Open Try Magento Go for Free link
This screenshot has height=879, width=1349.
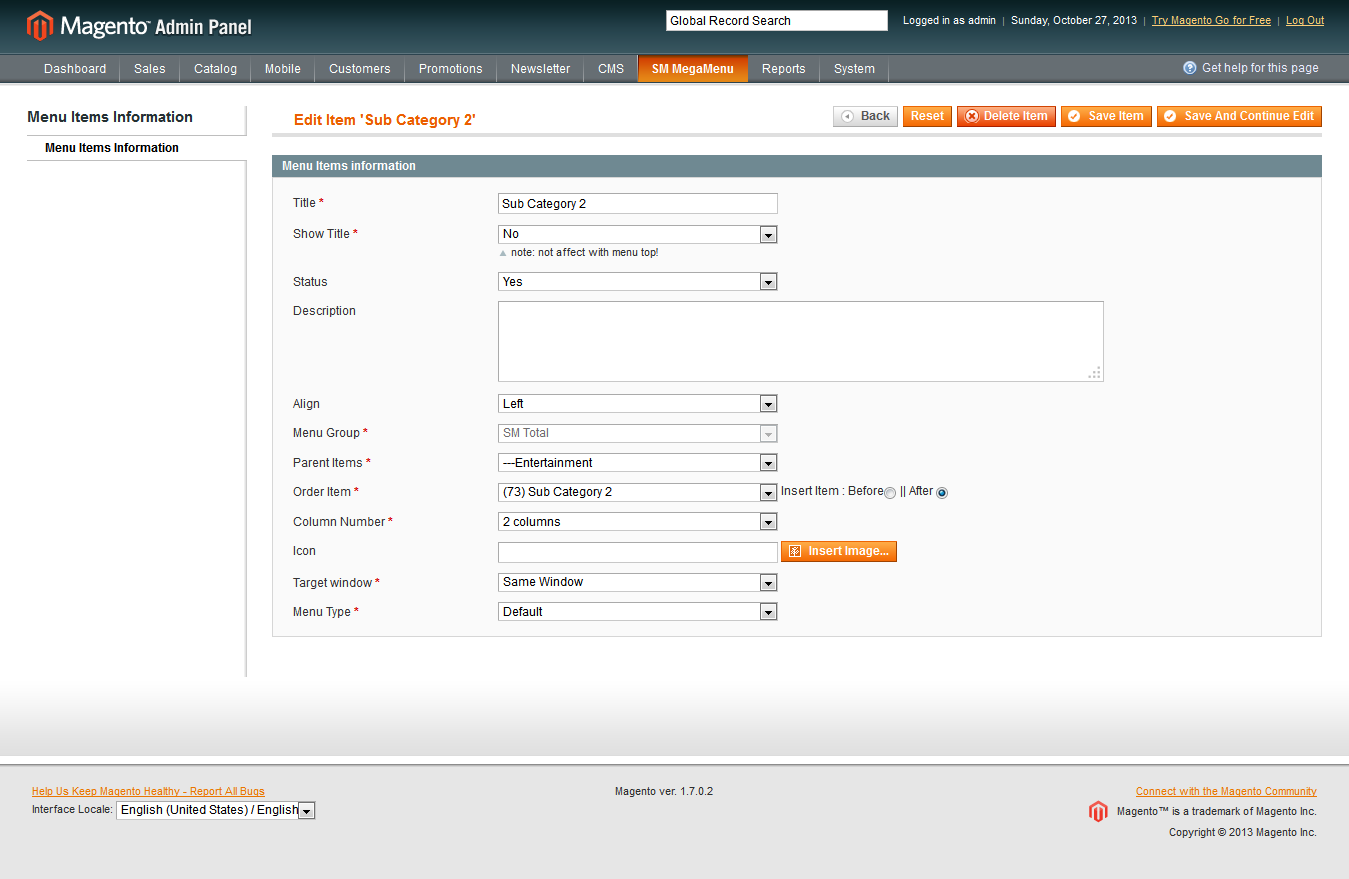click(x=1211, y=20)
